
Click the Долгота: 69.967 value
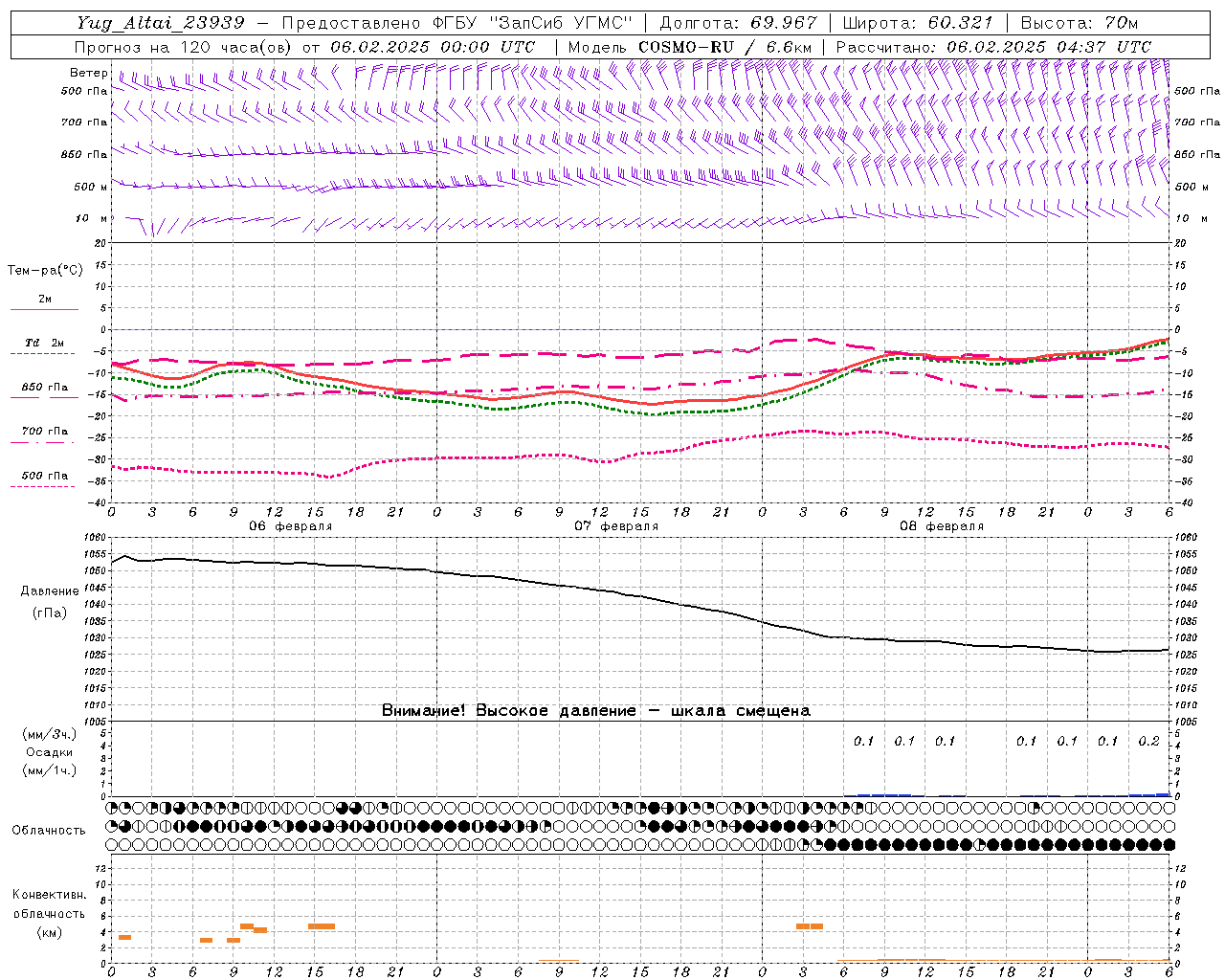739,23
